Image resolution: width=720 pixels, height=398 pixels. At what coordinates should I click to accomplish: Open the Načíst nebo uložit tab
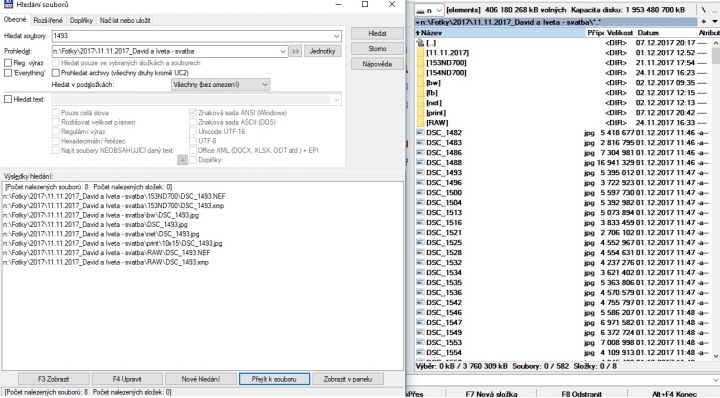click(125, 21)
